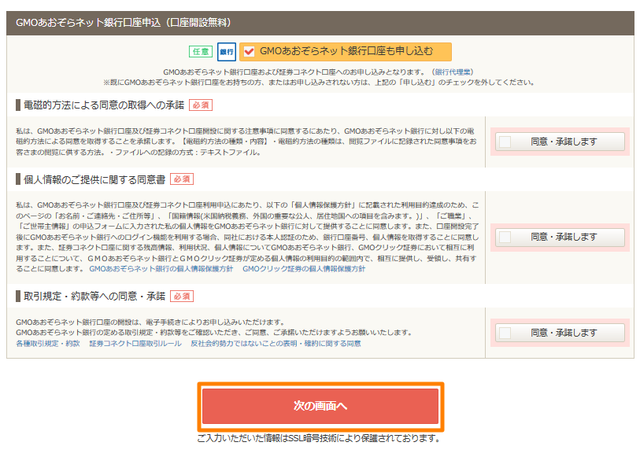
Task: Open the 銀行代理業 link
Action: (x=452, y=72)
